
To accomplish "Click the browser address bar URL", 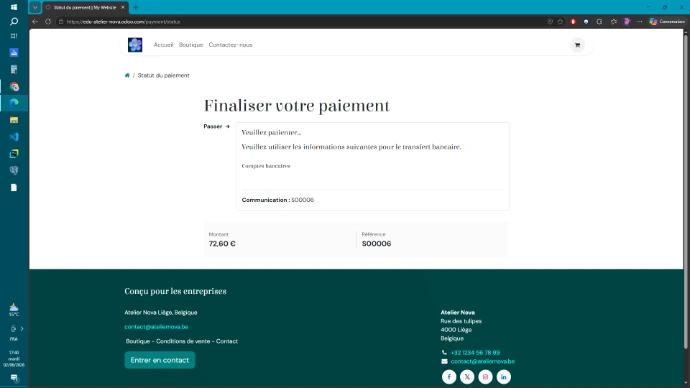I will pyautogui.click(x=124, y=22).
